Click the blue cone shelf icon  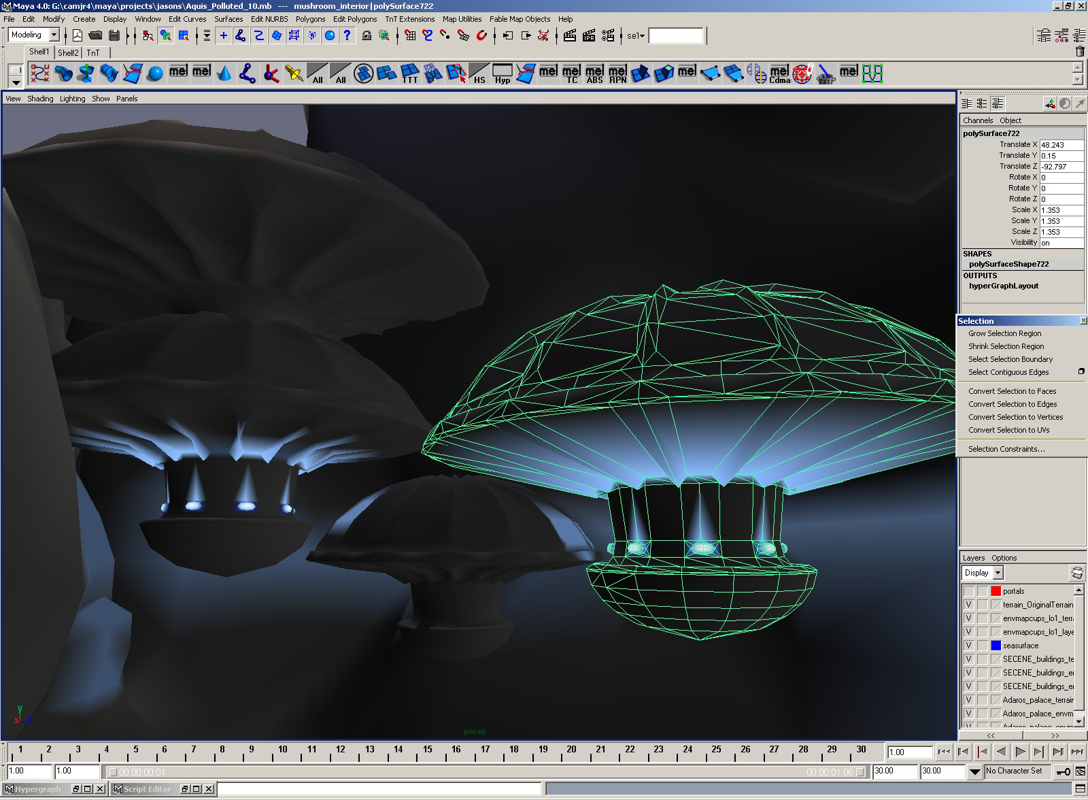click(x=224, y=74)
